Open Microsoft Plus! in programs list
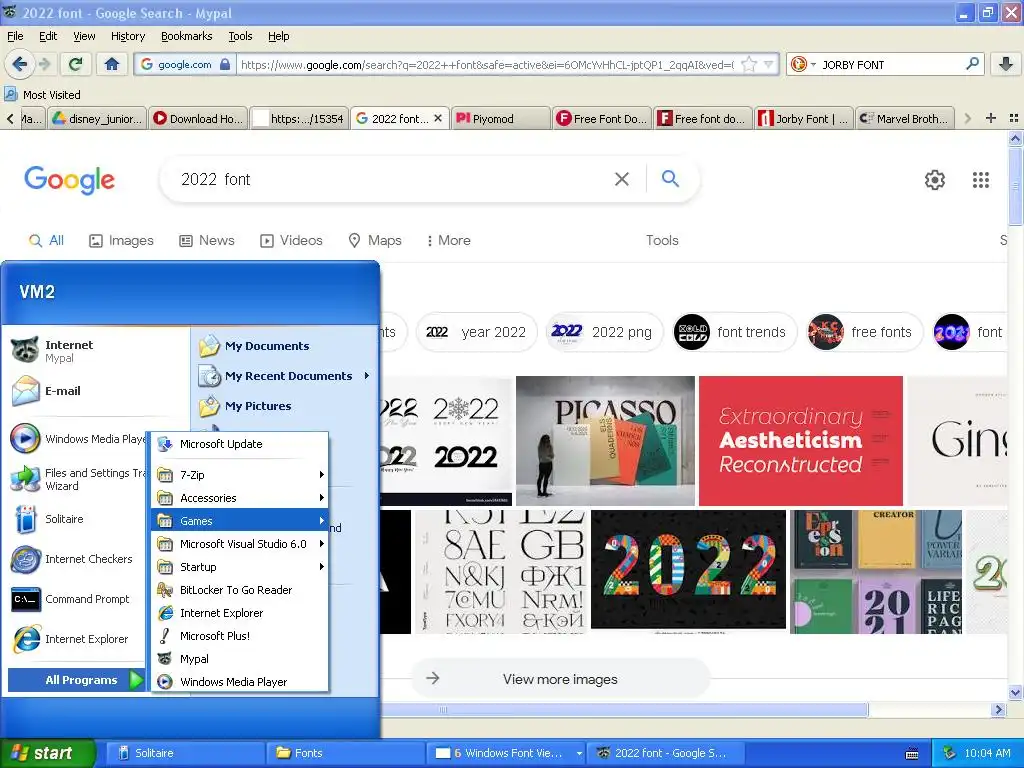The height and width of the screenshot is (768, 1024). pos(240,635)
